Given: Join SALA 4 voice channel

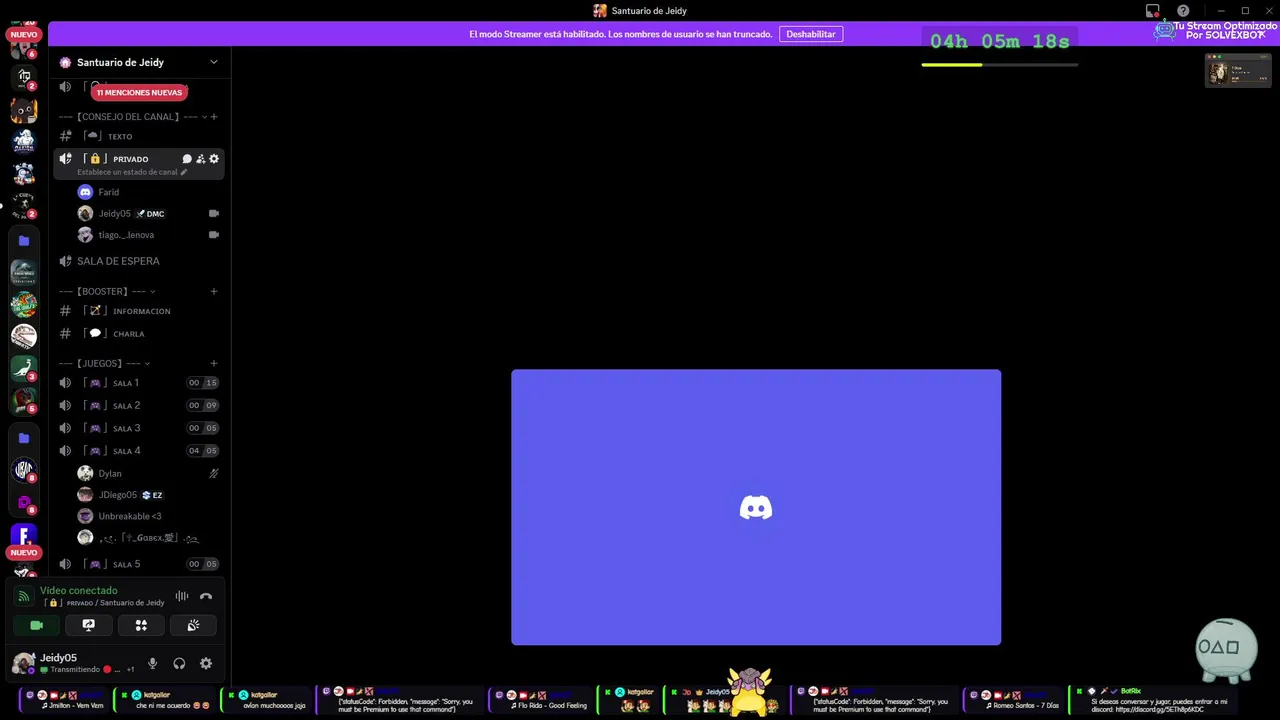Looking at the screenshot, I should (139, 451).
